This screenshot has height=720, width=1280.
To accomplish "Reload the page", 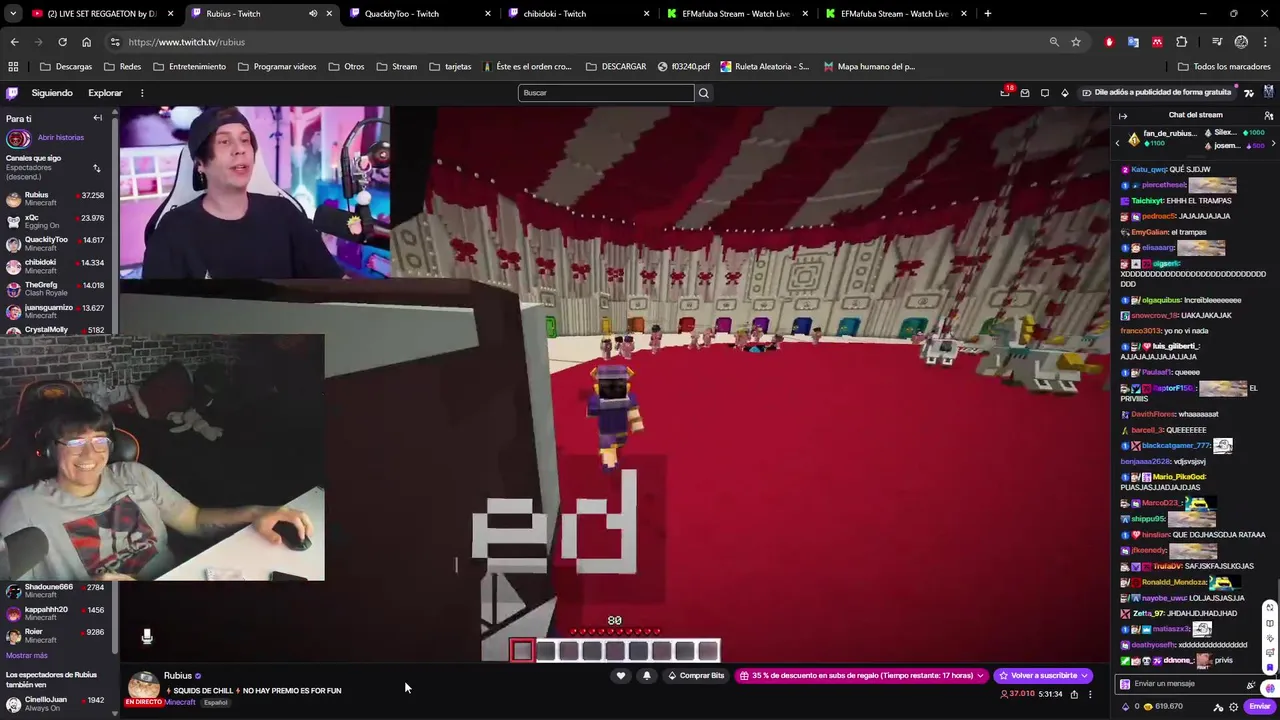I will click(62, 42).
